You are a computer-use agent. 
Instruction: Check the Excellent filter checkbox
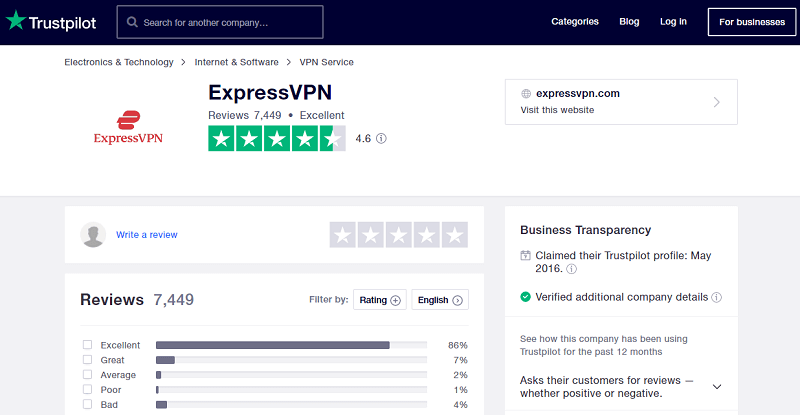tap(88, 345)
